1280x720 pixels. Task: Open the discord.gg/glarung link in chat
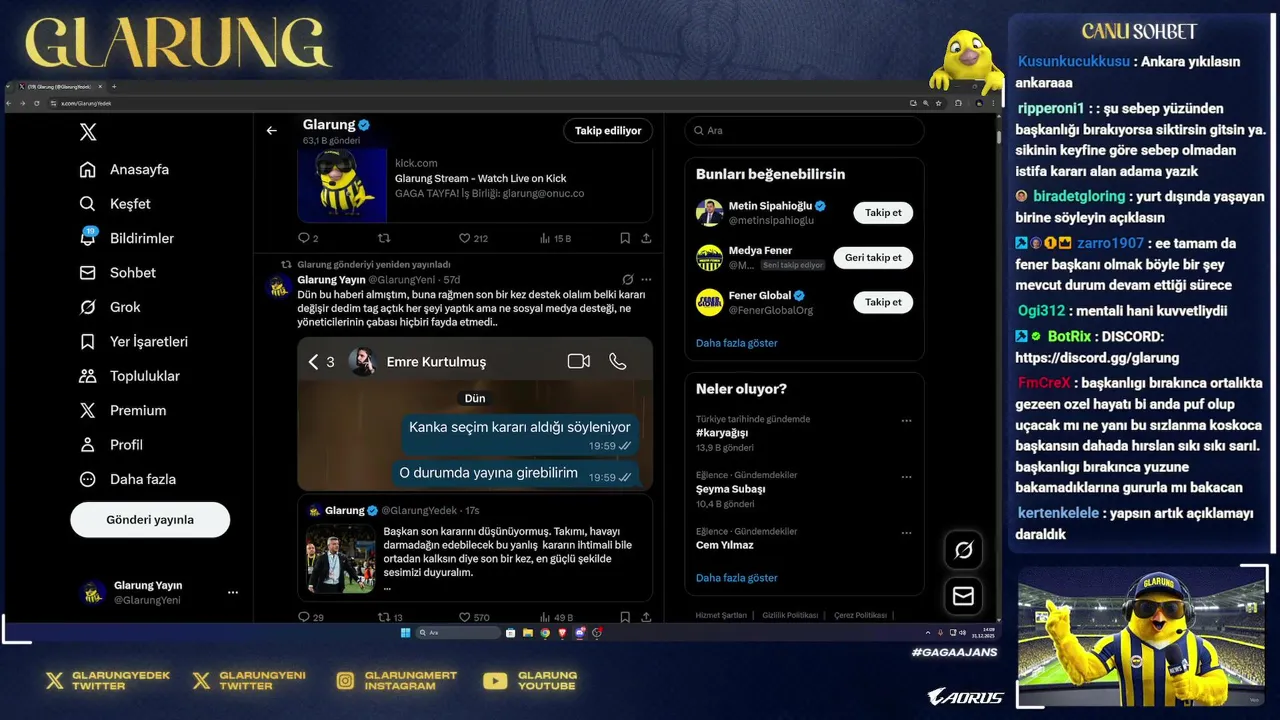[1097, 357]
